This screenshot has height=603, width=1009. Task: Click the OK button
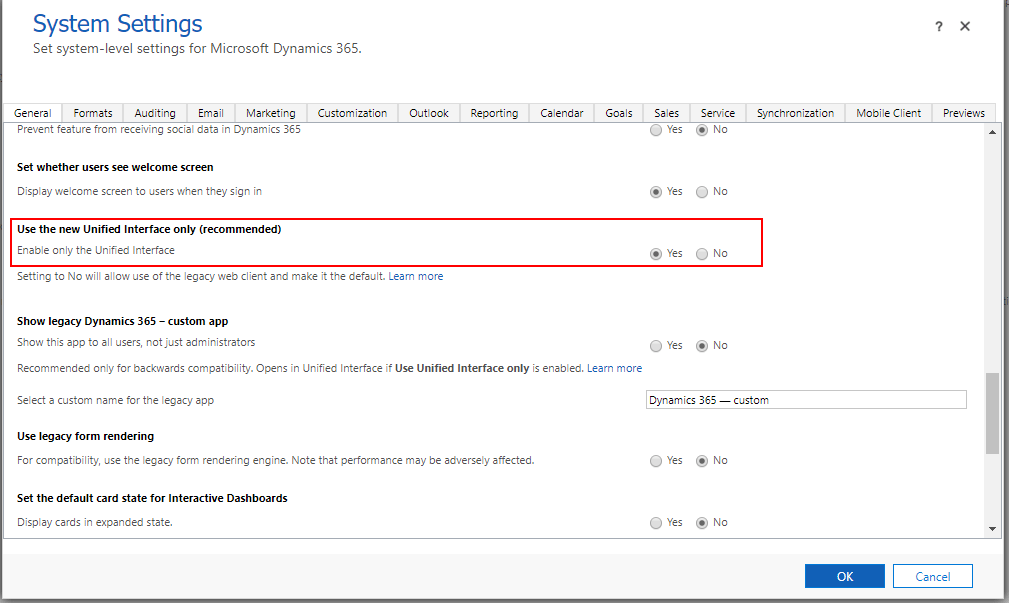844,576
